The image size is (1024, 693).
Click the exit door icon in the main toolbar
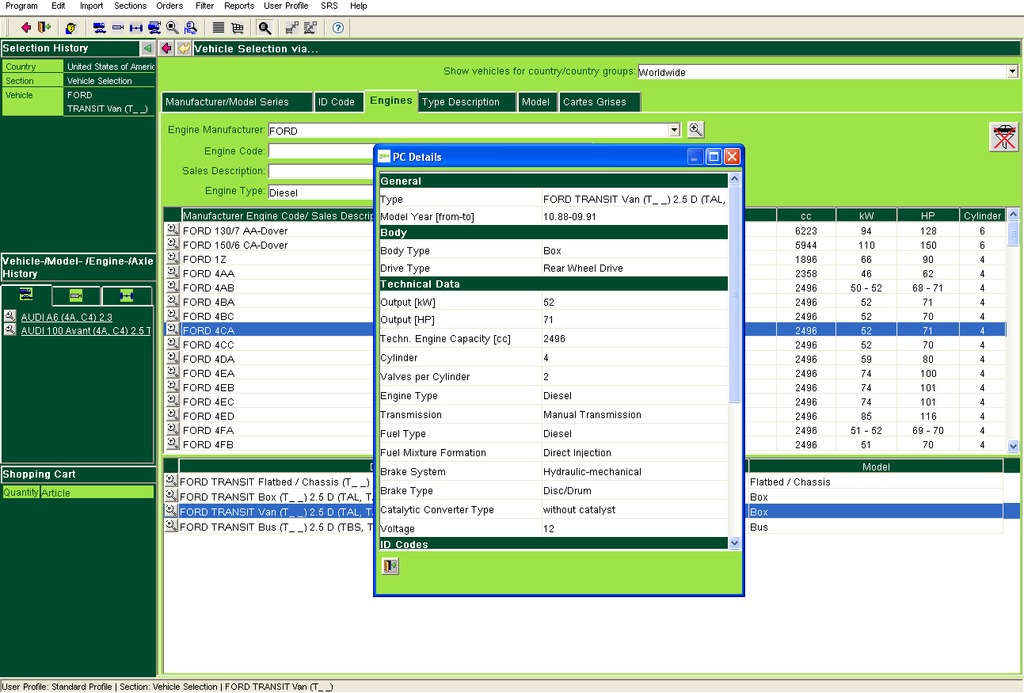(44, 27)
